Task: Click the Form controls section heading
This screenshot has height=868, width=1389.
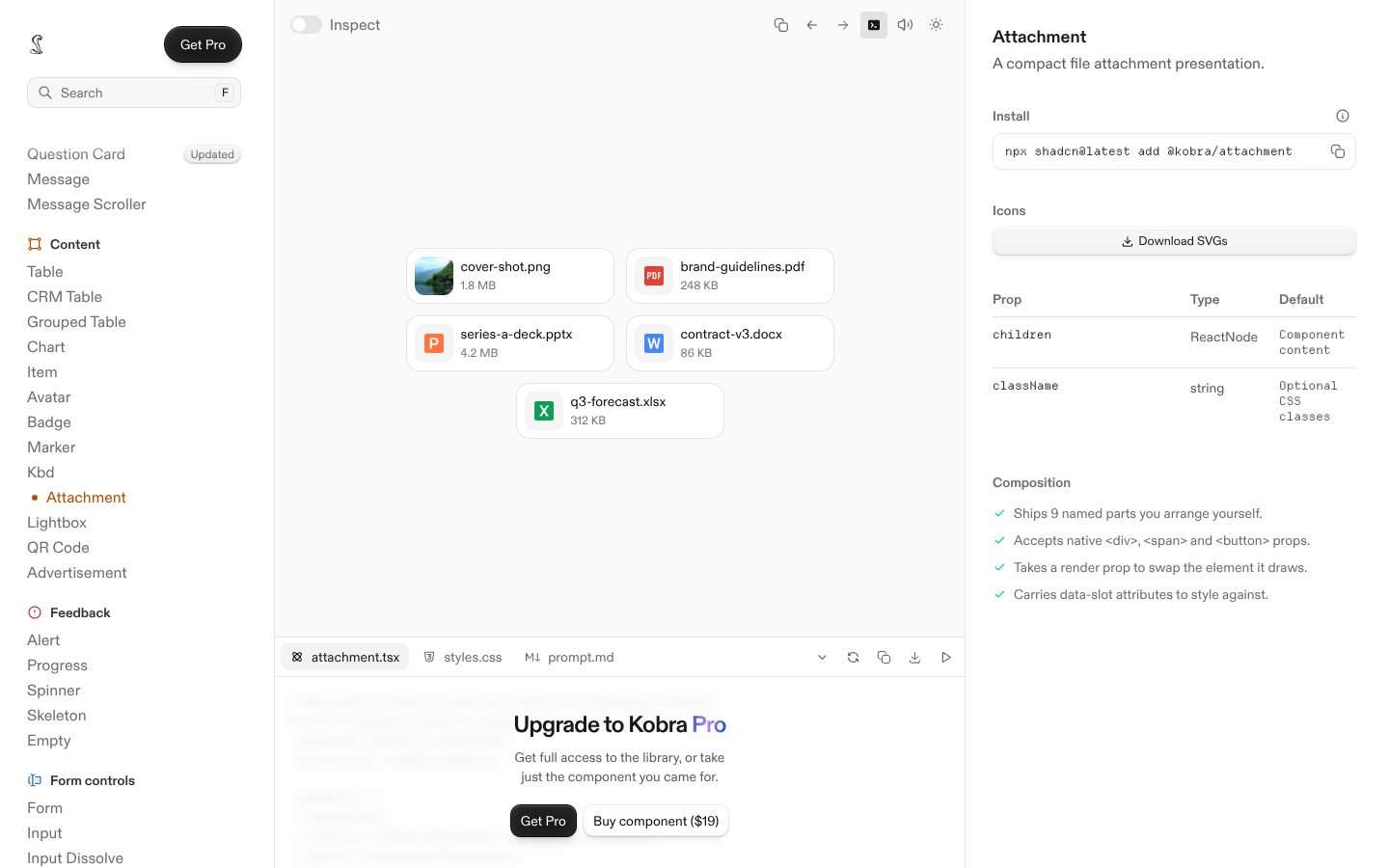Action: coord(93,780)
